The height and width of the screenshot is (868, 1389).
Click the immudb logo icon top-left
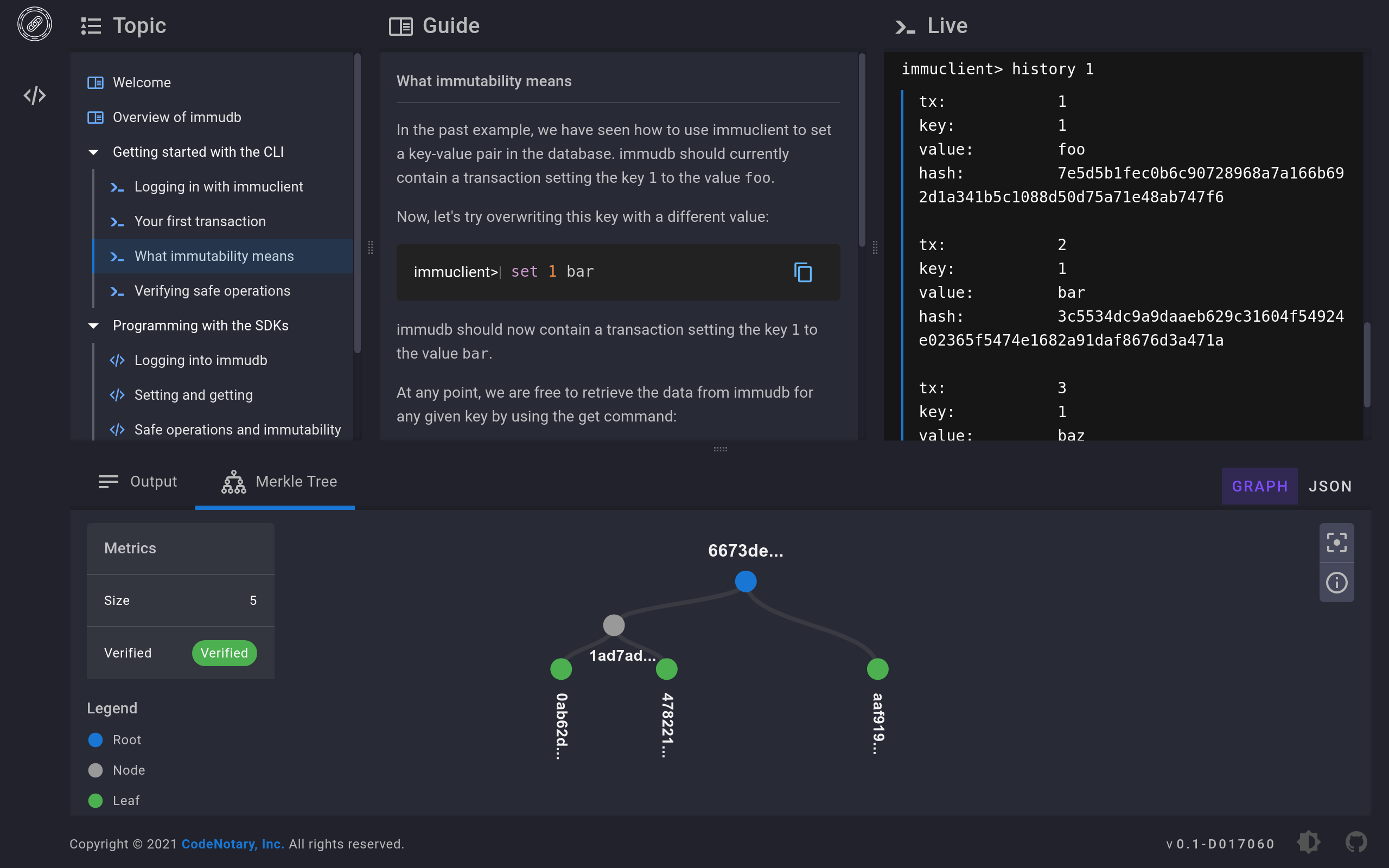[x=34, y=24]
